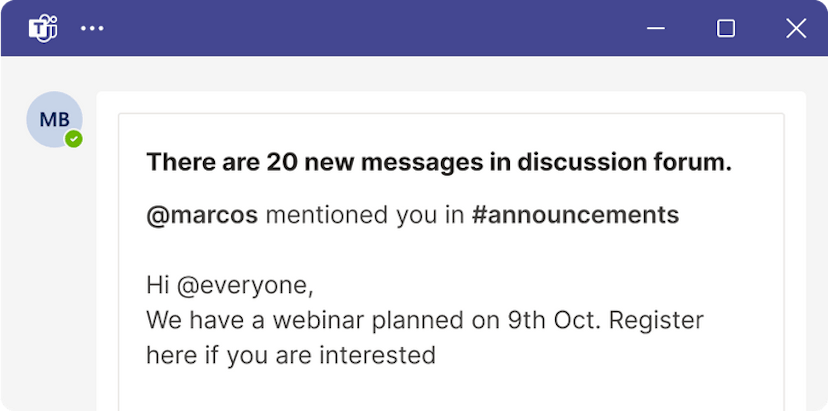
Task: Click the 'Hi' greeting word
Action: pyautogui.click(x=158, y=286)
